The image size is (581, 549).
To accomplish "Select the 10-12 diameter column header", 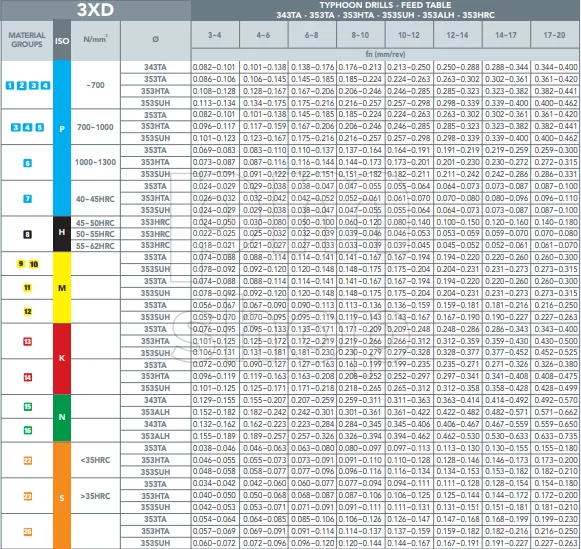I will pyautogui.click(x=409, y=35).
